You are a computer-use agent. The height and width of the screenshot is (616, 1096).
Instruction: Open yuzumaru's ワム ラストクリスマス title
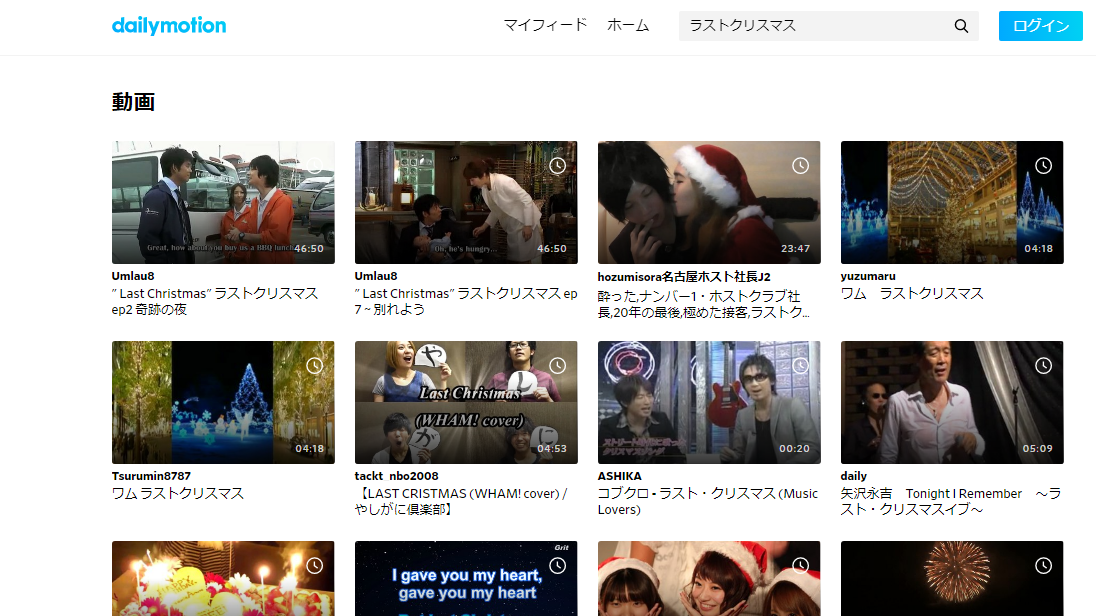(911, 294)
